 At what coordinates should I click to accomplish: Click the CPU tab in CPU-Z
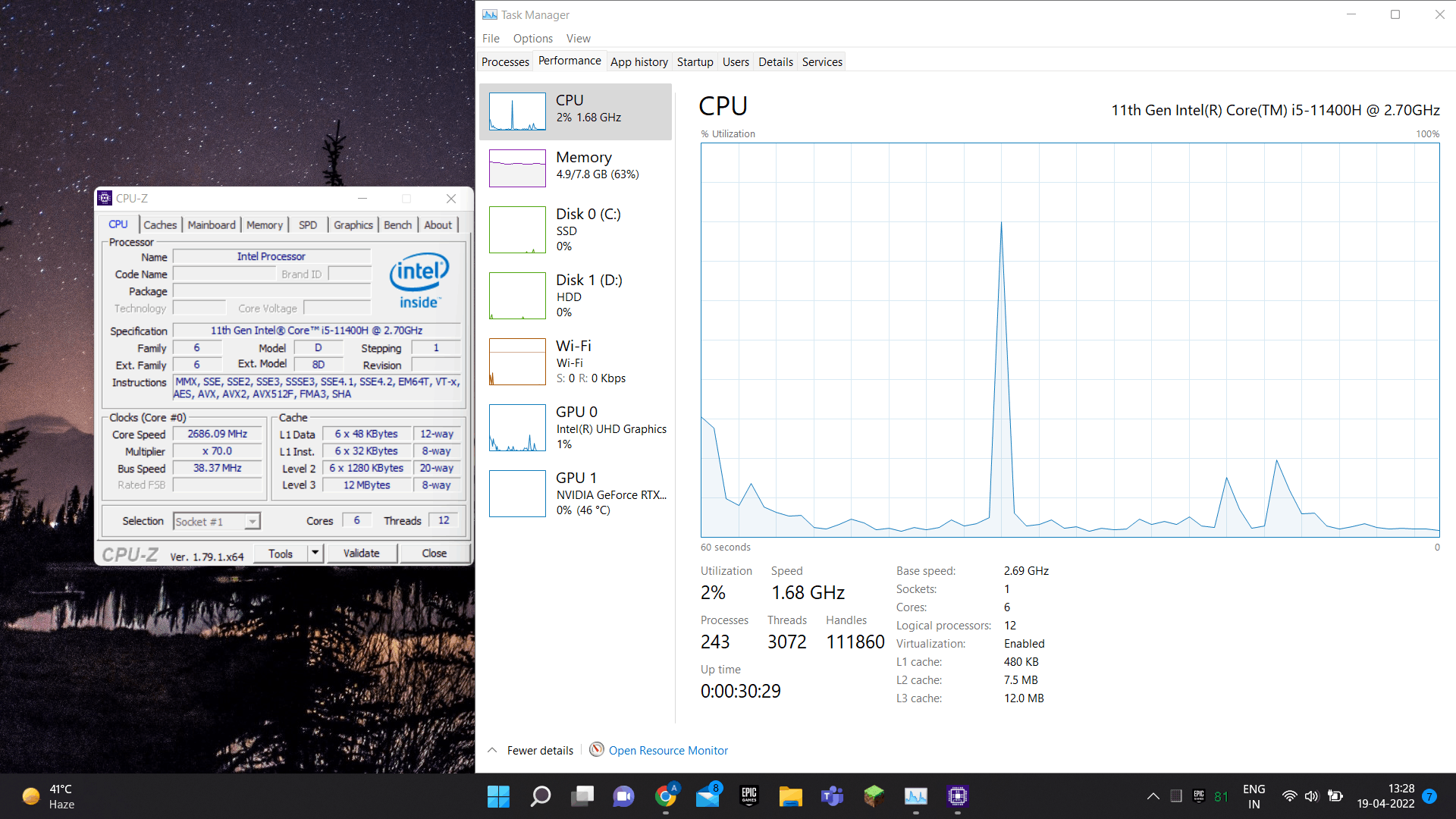pyautogui.click(x=118, y=223)
